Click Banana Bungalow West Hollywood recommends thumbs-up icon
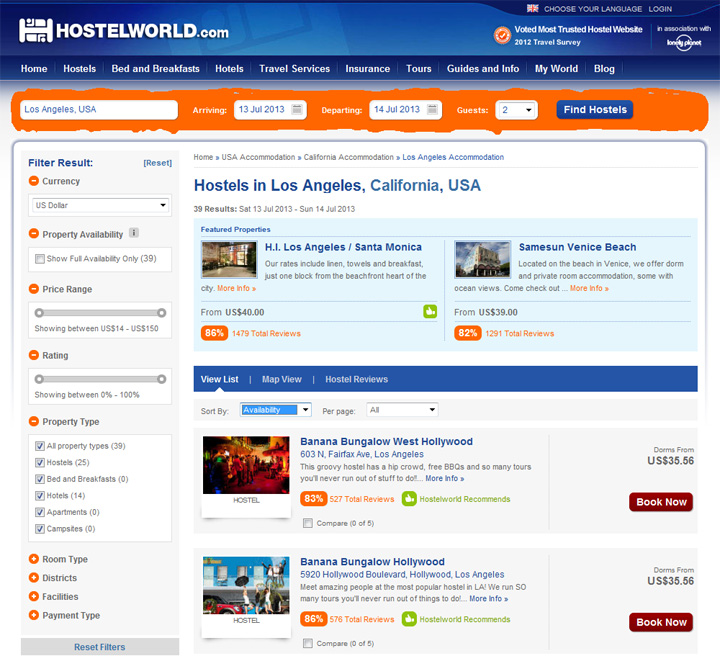Image resolution: width=720 pixels, height=656 pixels. click(x=409, y=499)
